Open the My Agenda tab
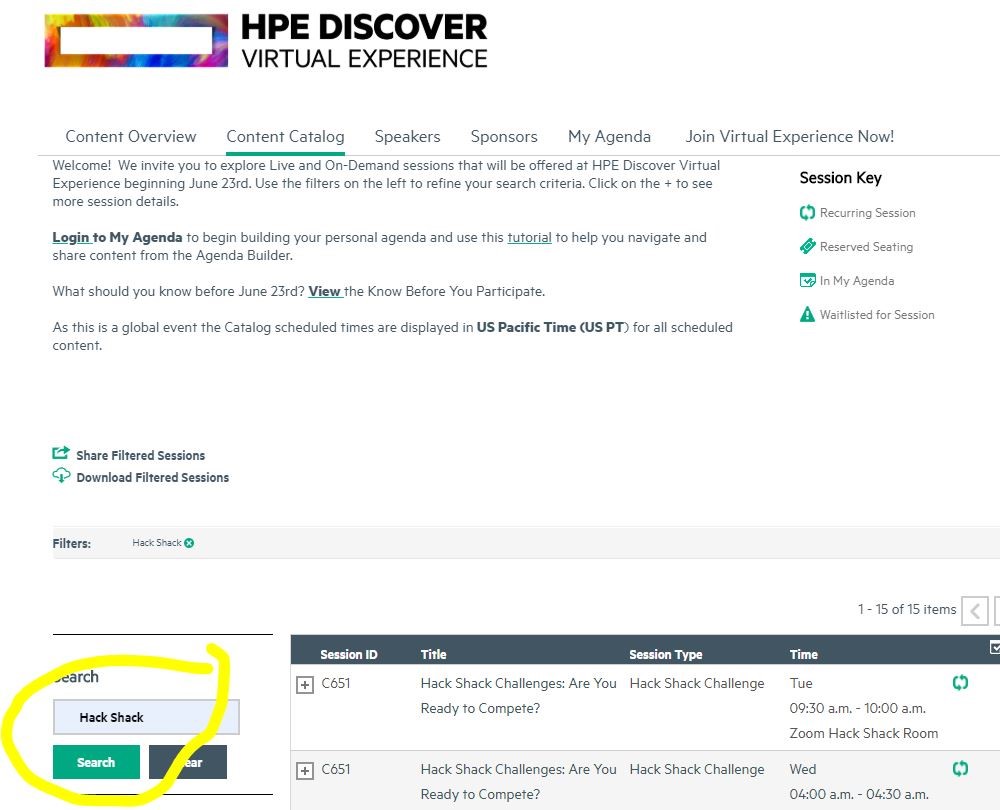 coord(609,137)
